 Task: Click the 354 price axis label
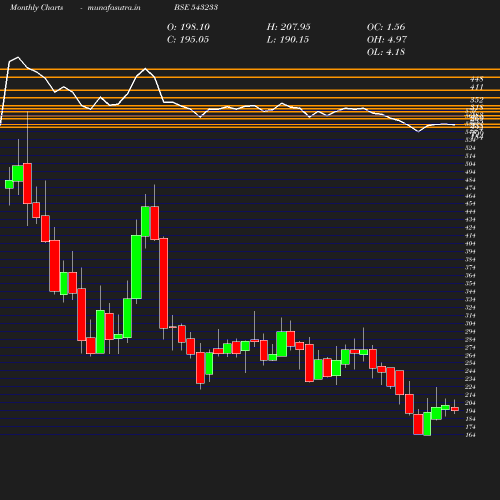[x=470, y=284]
